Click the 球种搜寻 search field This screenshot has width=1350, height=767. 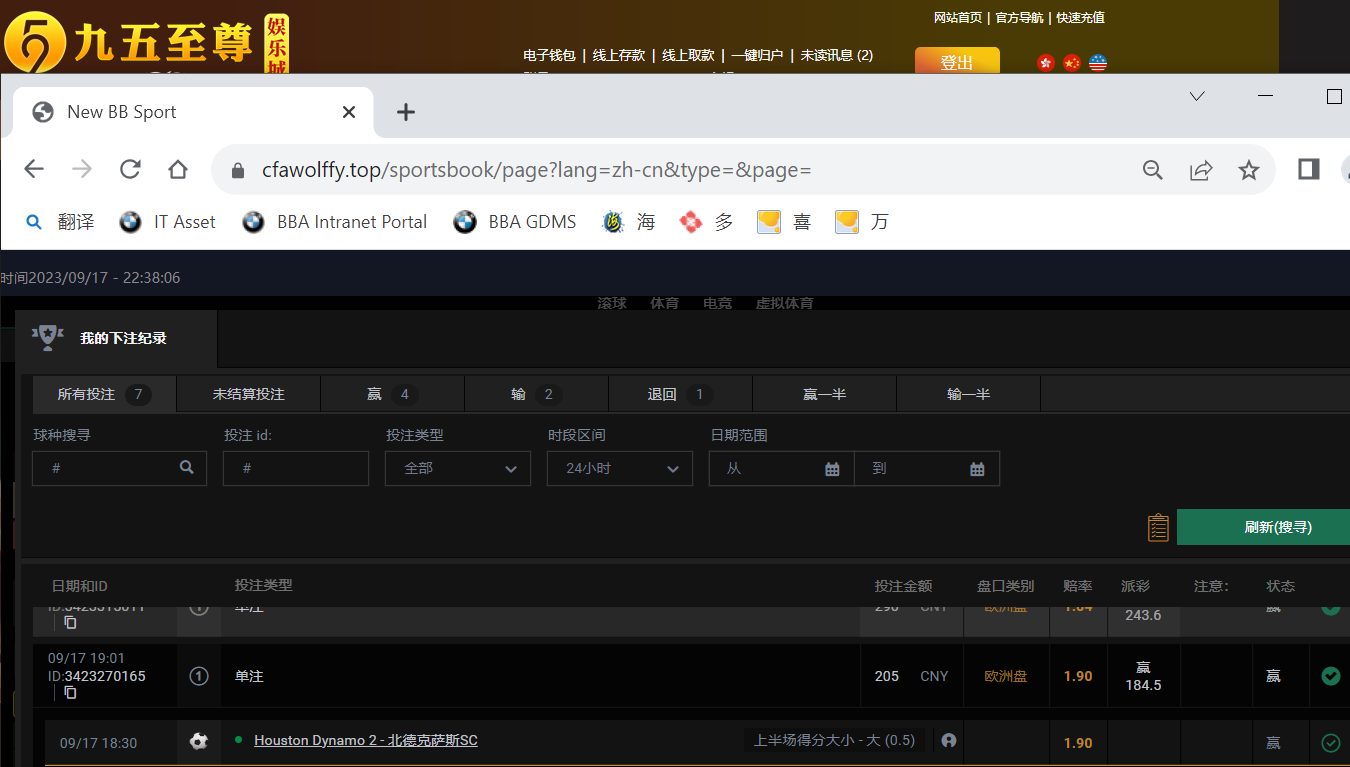point(119,468)
